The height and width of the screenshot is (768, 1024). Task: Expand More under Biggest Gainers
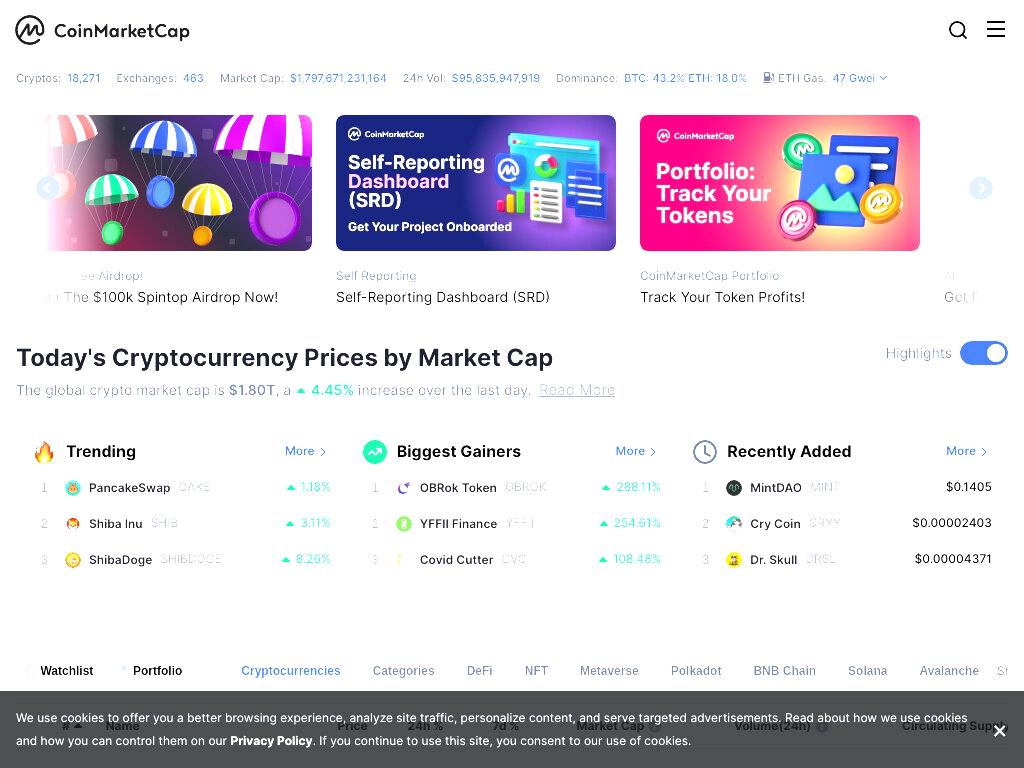pos(635,451)
